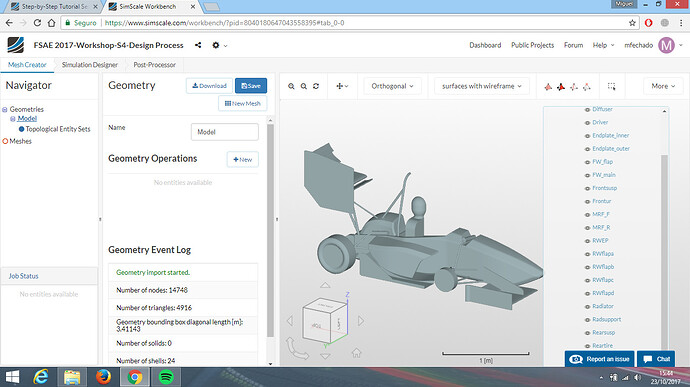Open Spotify from the taskbar

(x=166, y=377)
